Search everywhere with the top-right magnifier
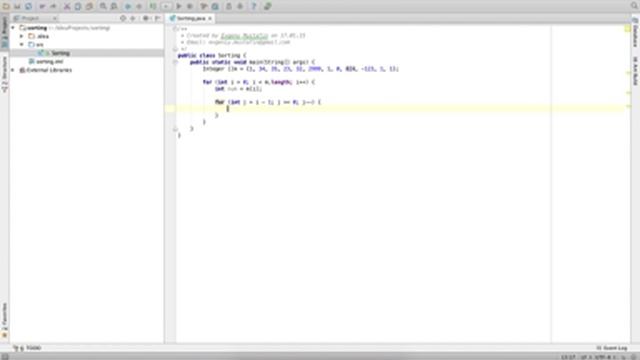 (x=634, y=6)
